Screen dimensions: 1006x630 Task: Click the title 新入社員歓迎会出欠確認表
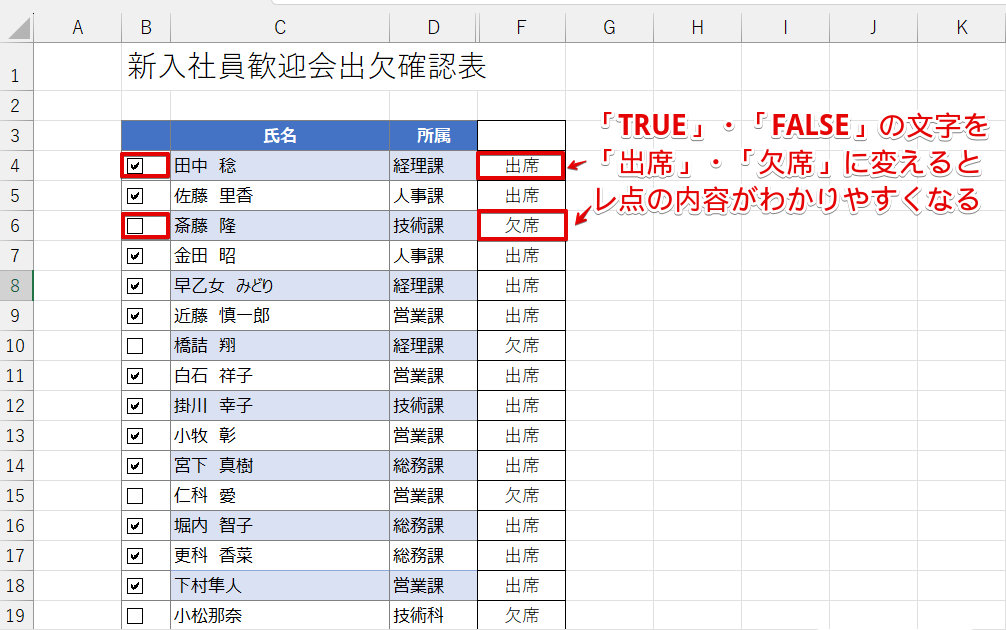pos(307,67)
